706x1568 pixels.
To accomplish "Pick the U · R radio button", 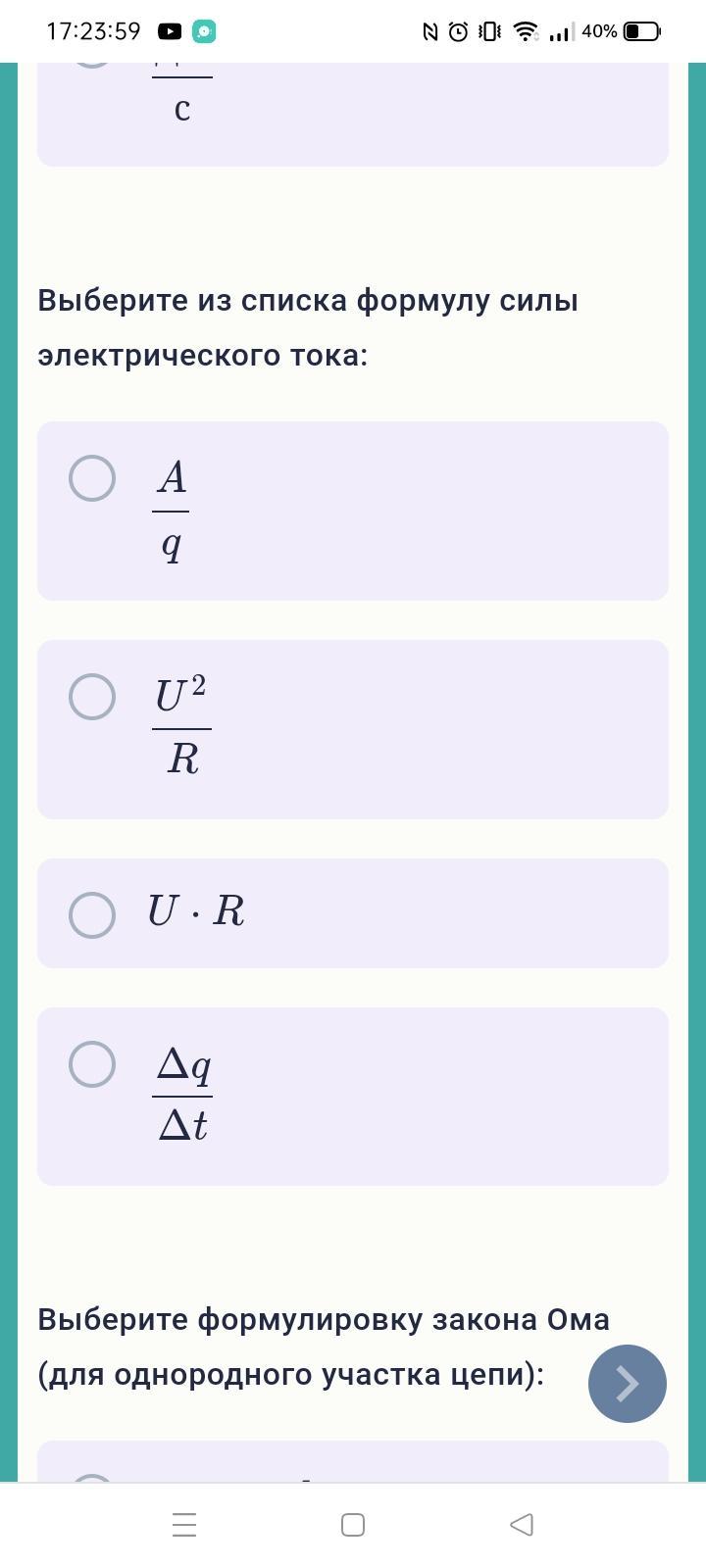I will point(92,914).
